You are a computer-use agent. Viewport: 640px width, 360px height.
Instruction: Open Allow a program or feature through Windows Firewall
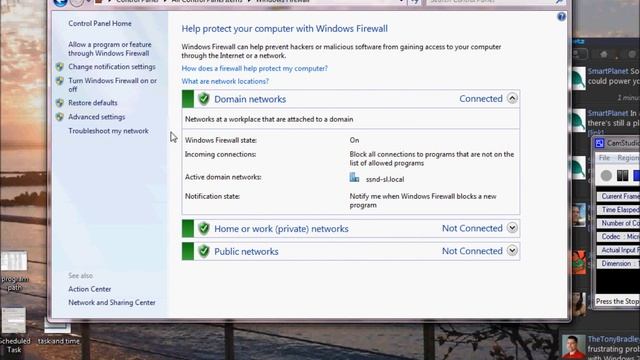click(109, 49)
